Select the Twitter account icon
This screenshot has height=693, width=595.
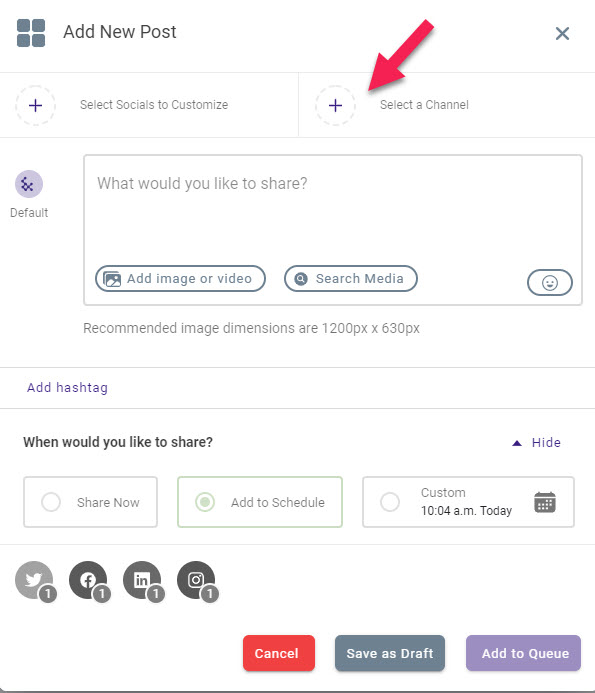[x=34, y=580]
